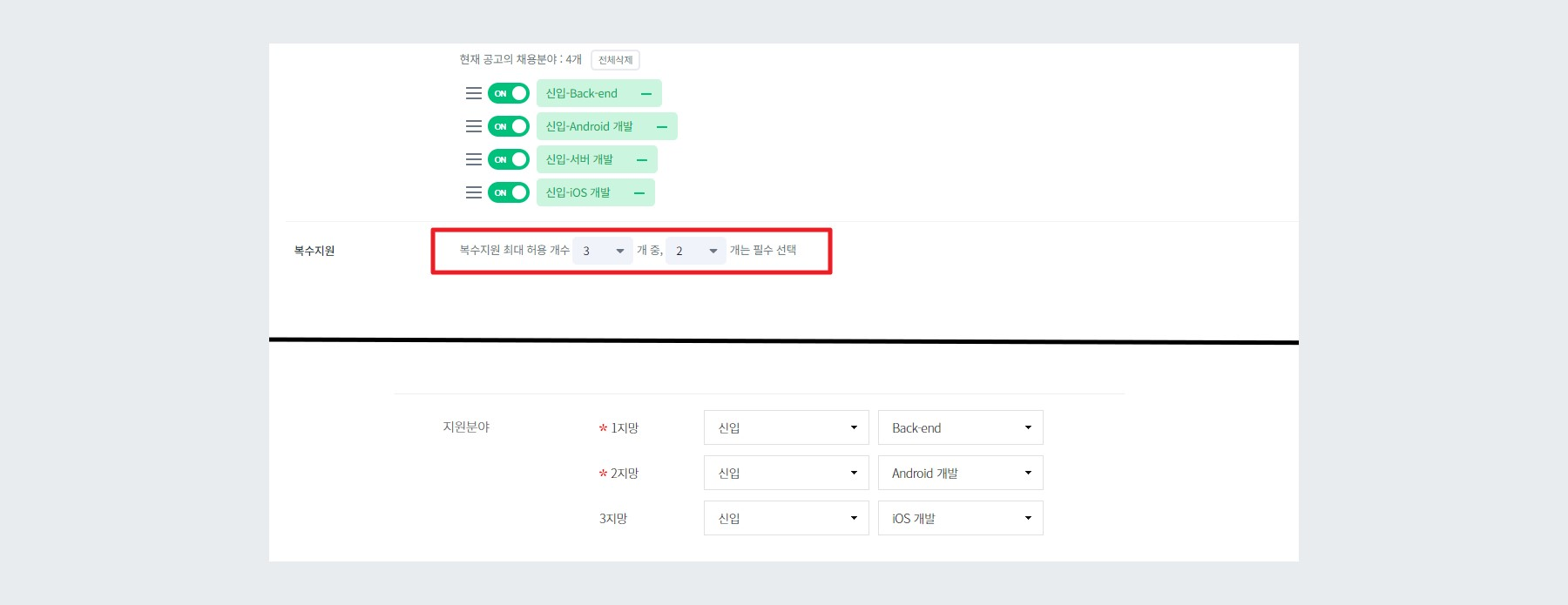The height and width of the screenshot is (605, 1568).
Task: Click the 지원분야 label
Action: (466, 427)
